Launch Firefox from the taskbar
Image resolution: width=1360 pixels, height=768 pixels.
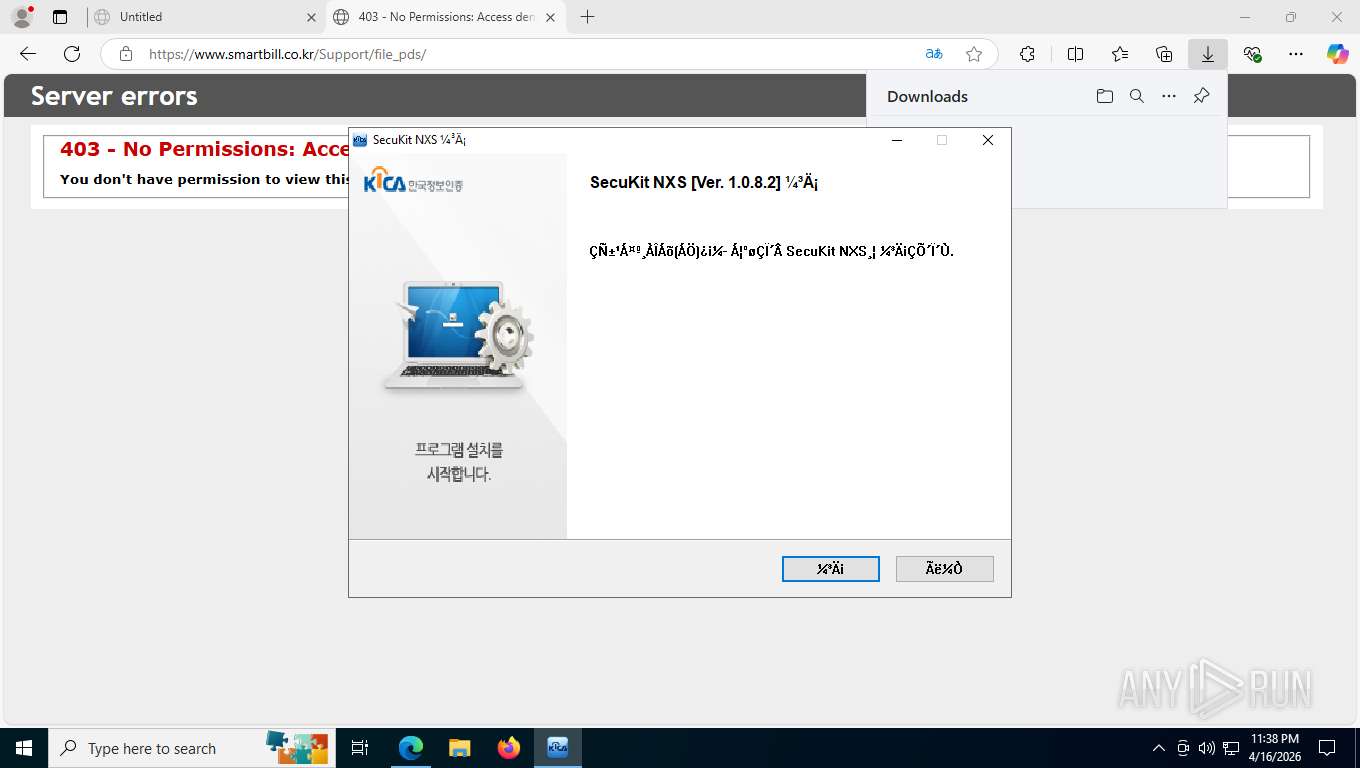(509, 748)
